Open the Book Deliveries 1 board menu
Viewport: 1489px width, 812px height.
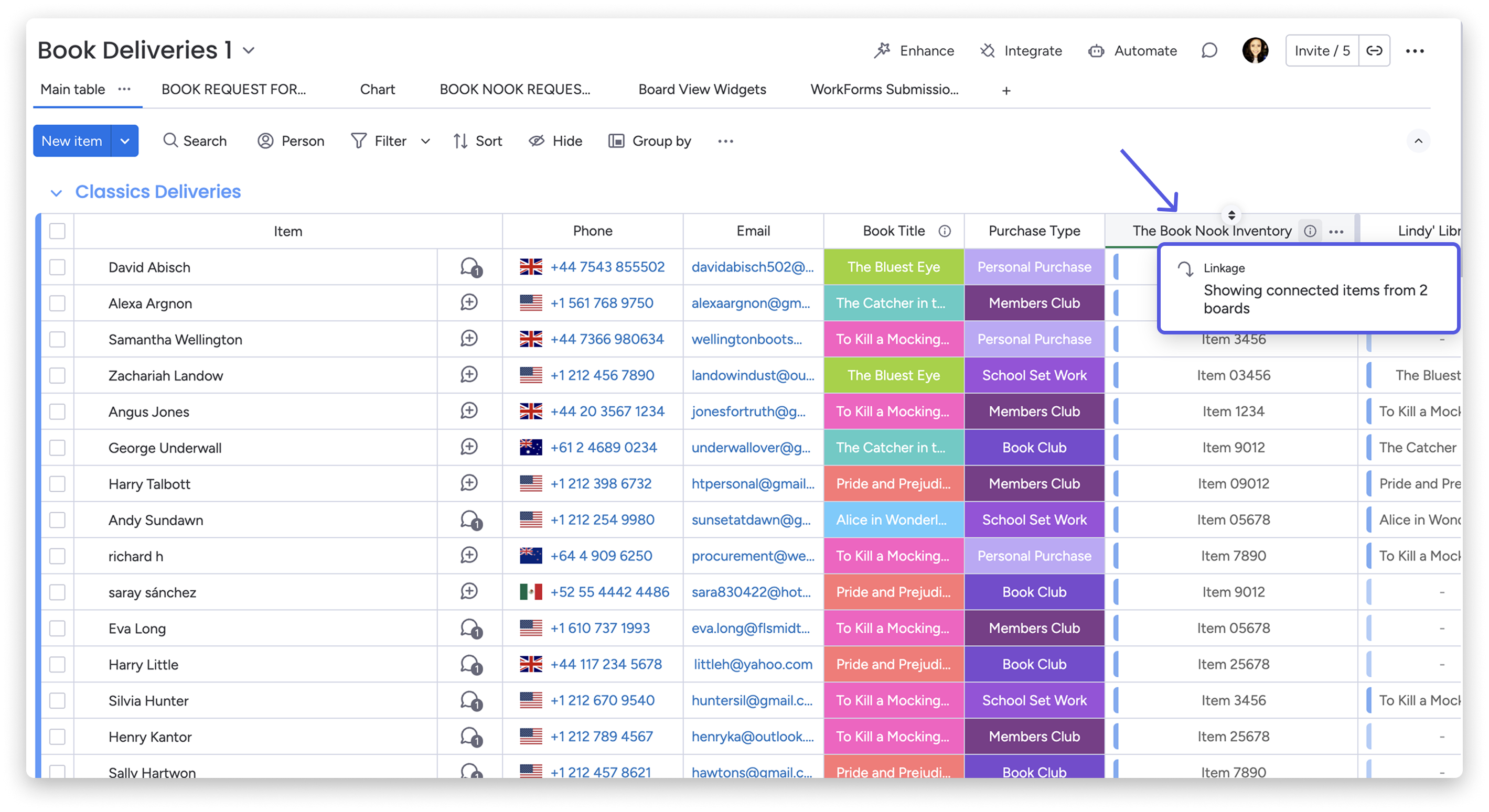click(x=248, y=50)
